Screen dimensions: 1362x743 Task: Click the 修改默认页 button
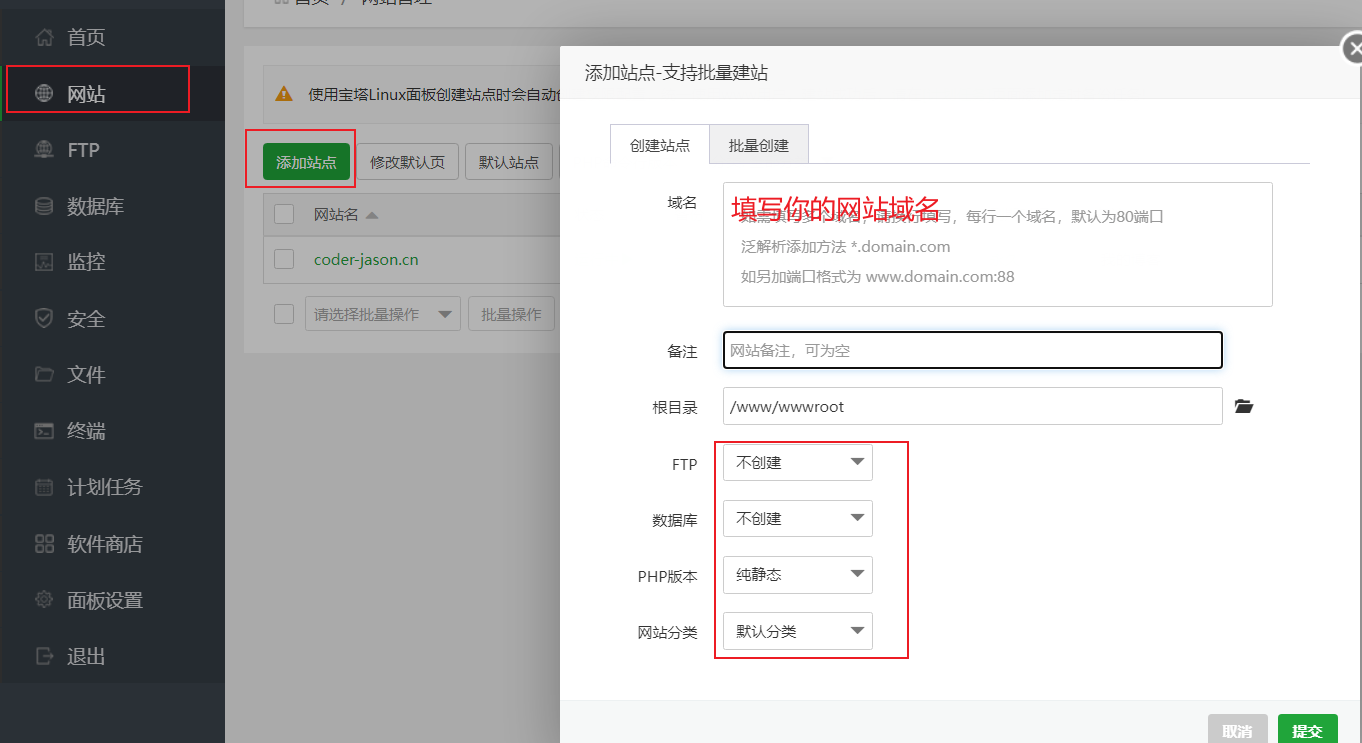click(407, 162)
